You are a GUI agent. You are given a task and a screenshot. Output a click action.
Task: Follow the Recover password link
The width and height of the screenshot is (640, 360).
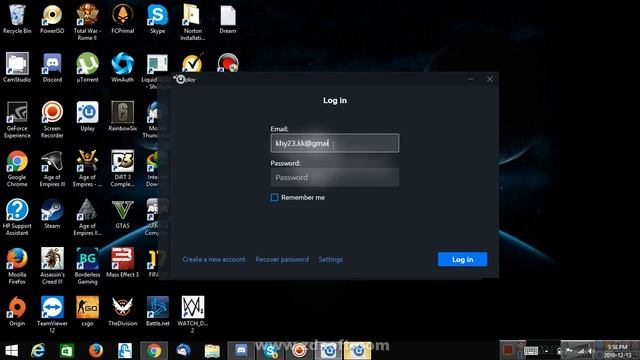point(282,260)
